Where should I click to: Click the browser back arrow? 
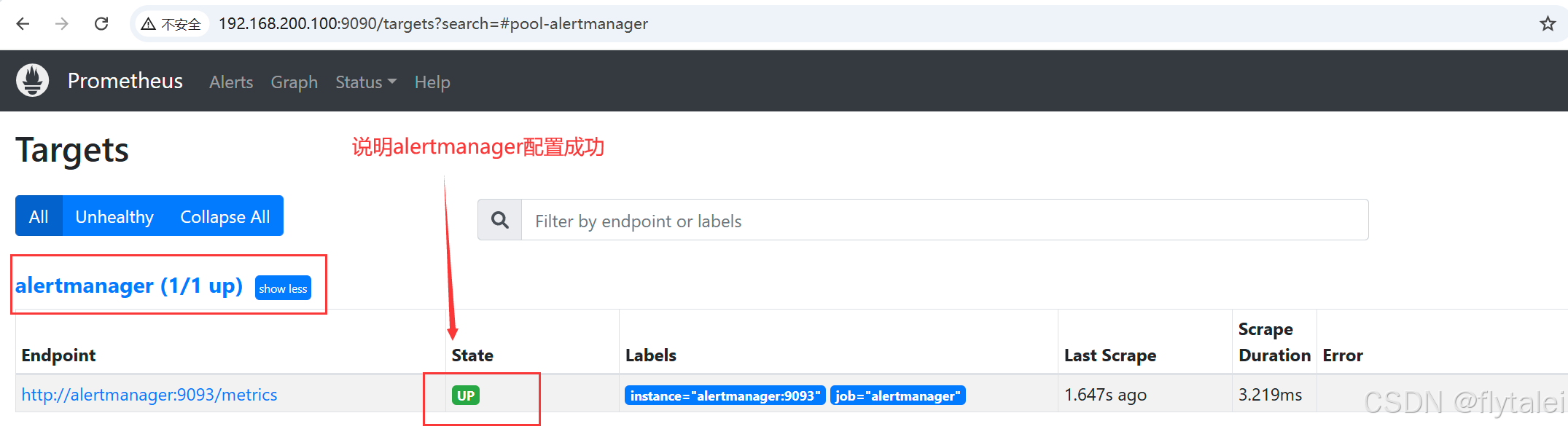click(23, 24)
